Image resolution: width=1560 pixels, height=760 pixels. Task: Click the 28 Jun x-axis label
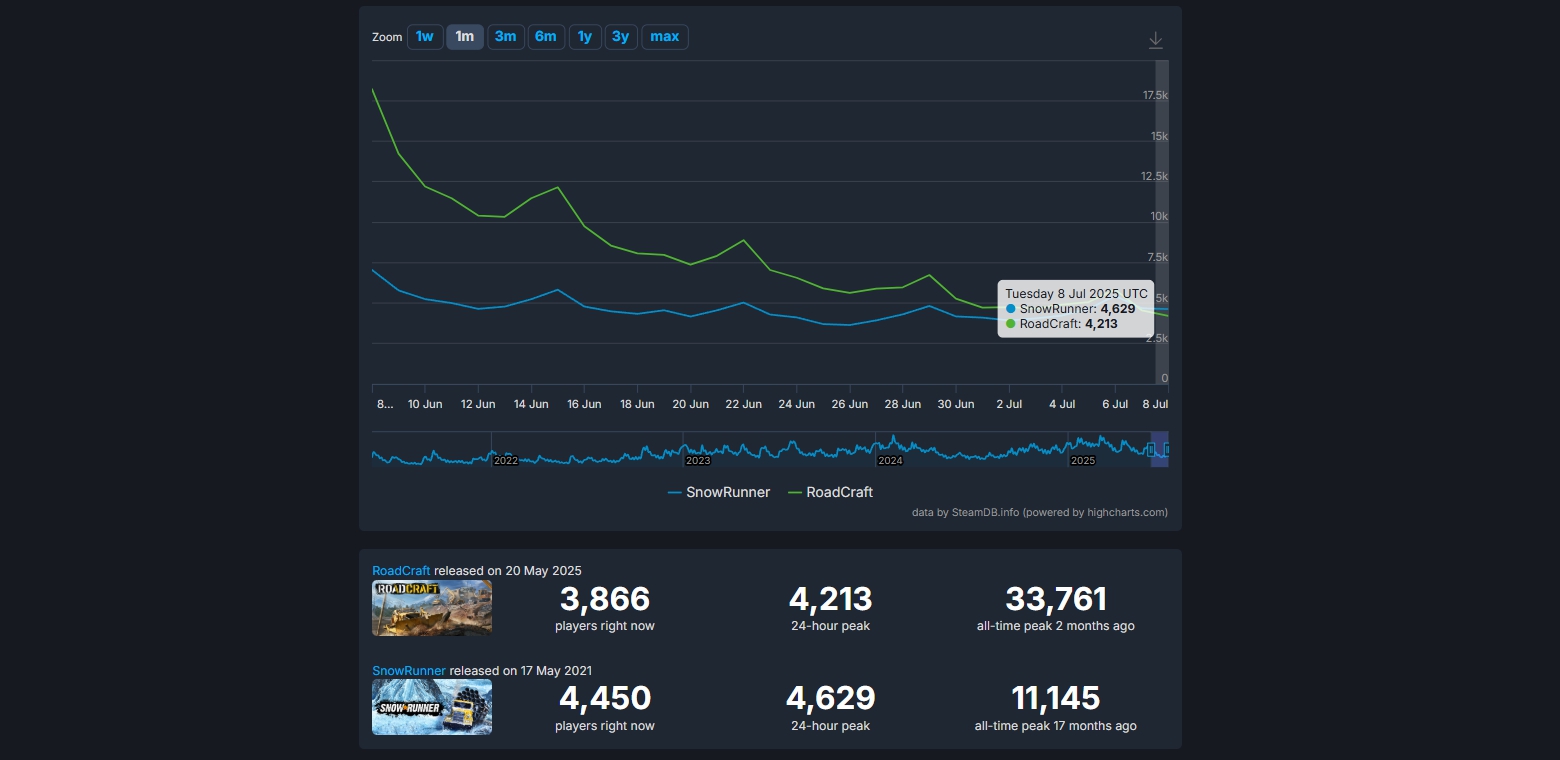click(x=903, y=405)
